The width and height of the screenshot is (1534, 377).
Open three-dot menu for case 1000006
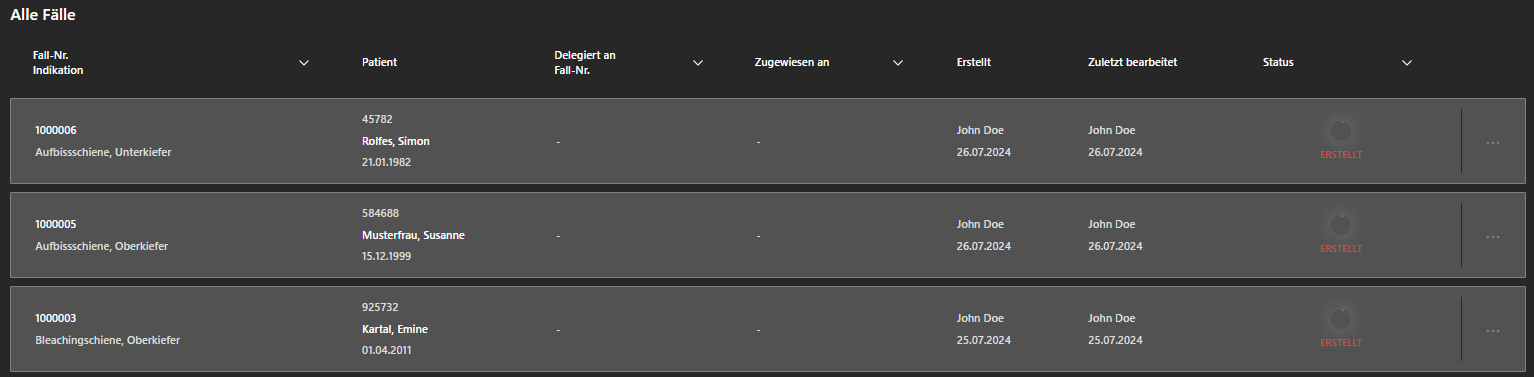[1493, 143]
